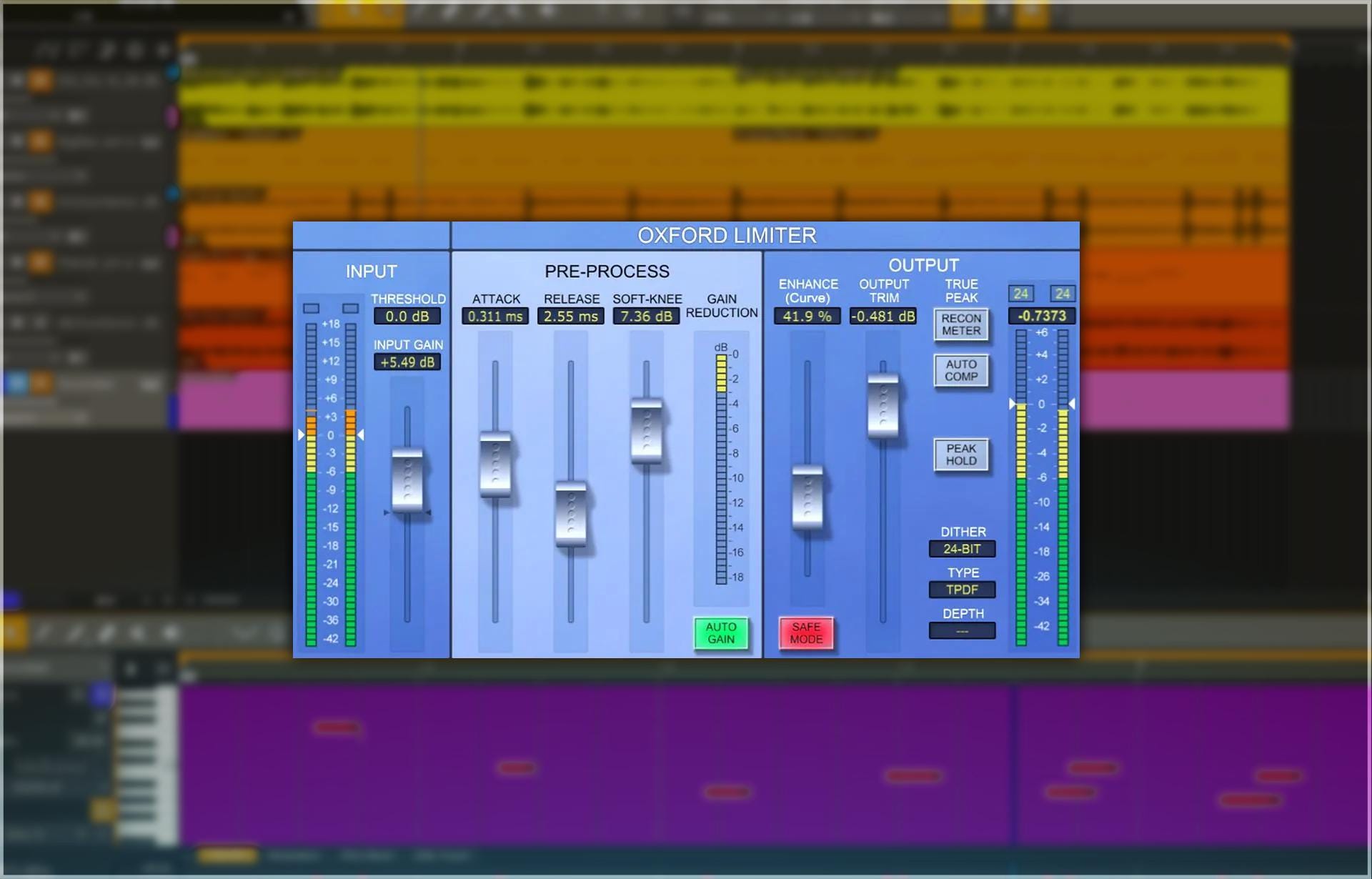Open the DITHER 24-BIT selector
Viewport: 1372px width, 879px height.
[962, 549]
